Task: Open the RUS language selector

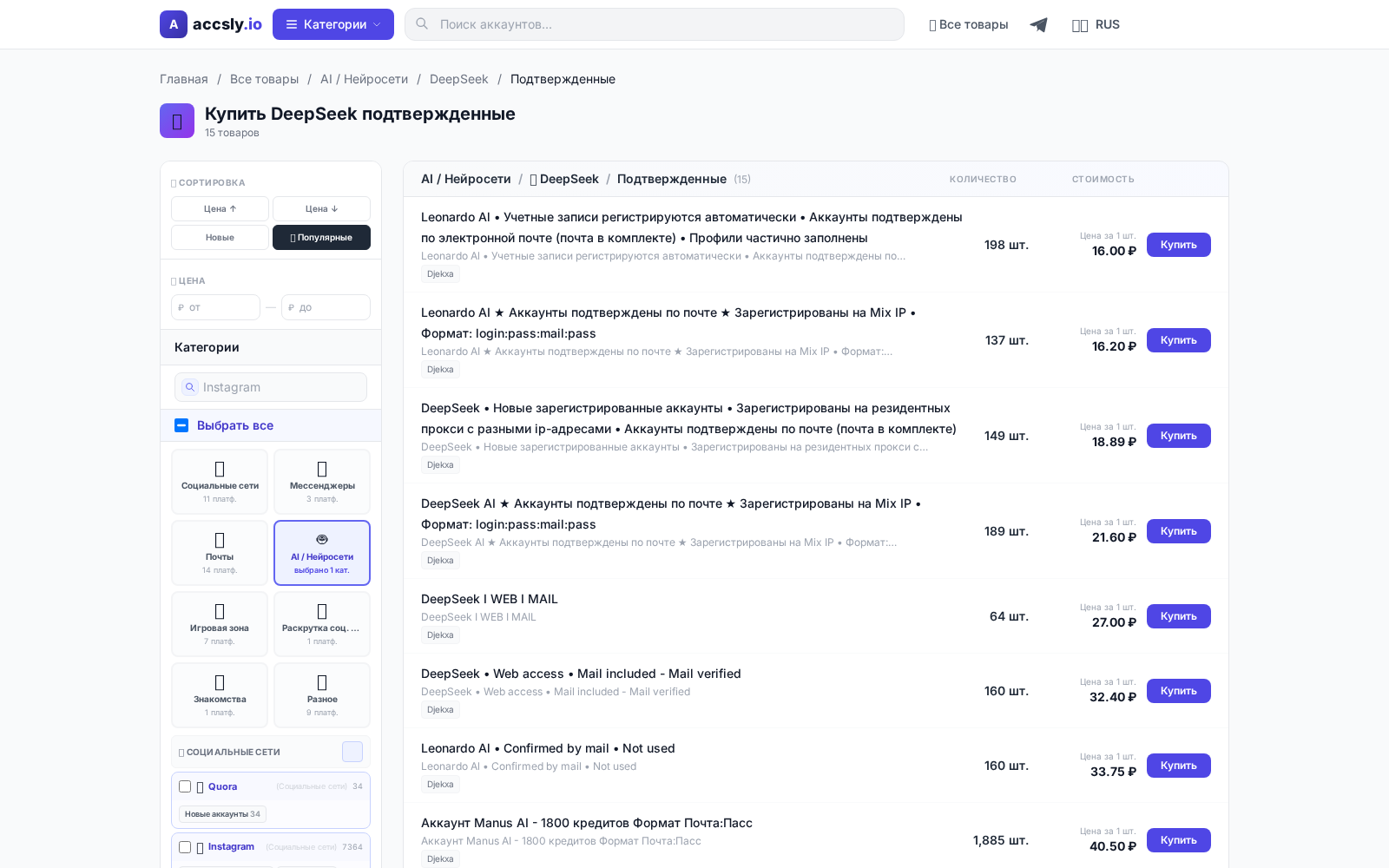Action: click(1096, 24)
